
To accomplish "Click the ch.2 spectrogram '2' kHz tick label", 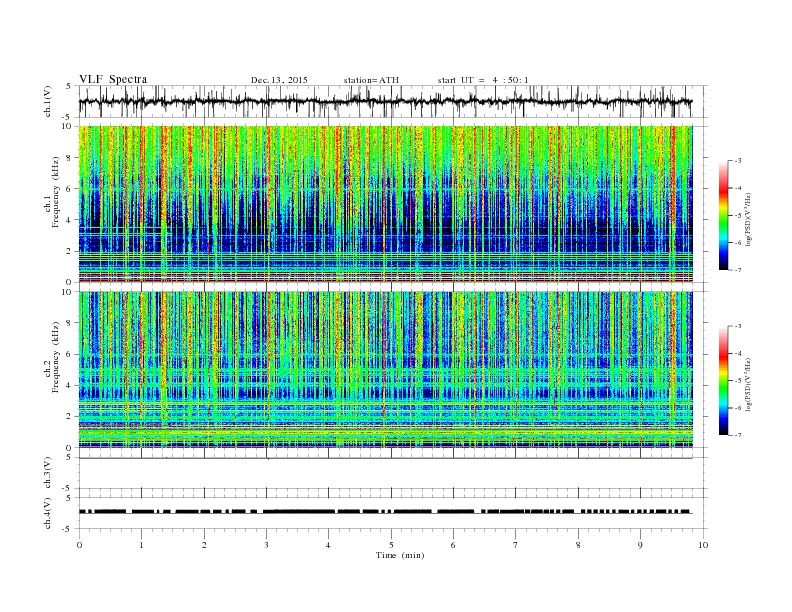I will pos(69,417).
